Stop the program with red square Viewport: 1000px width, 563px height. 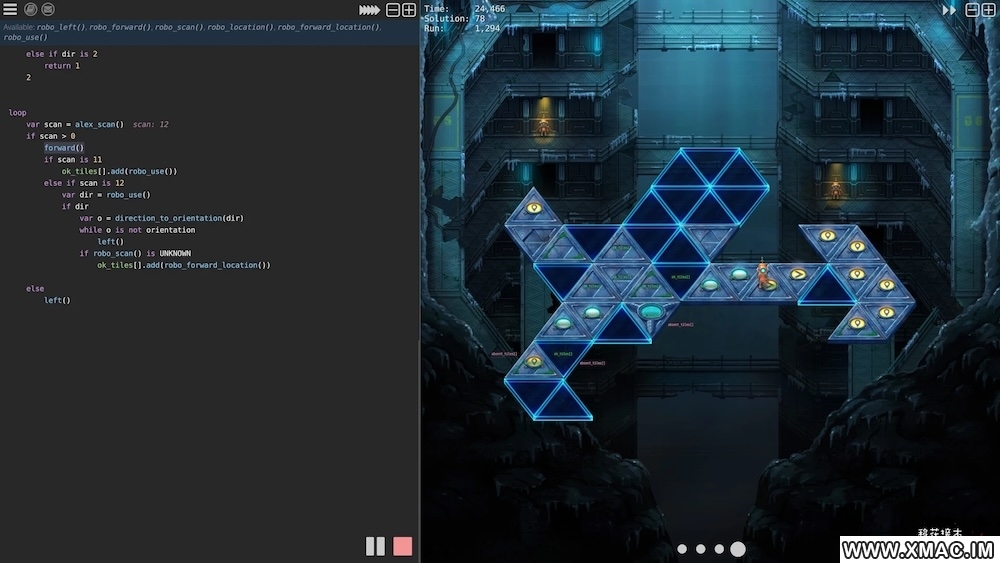click(x=403, y=546)
